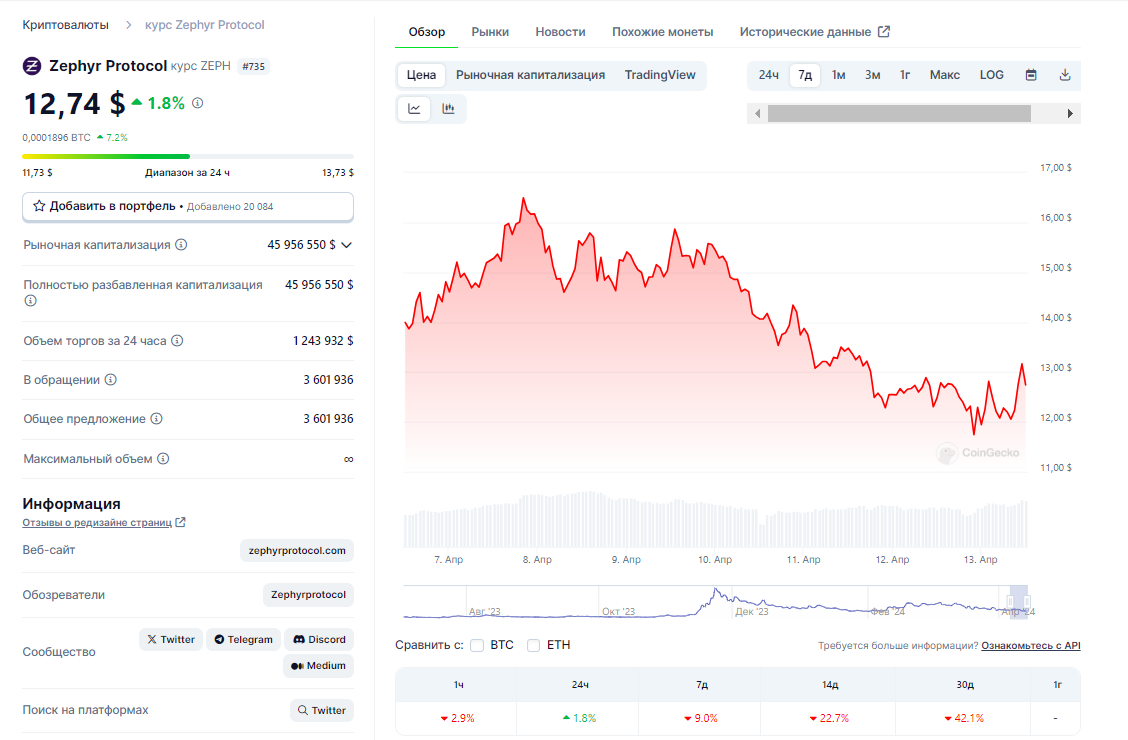Show info for Общее предложение
This screenshot has width=1128, height=740.
[x=156, y=418]
